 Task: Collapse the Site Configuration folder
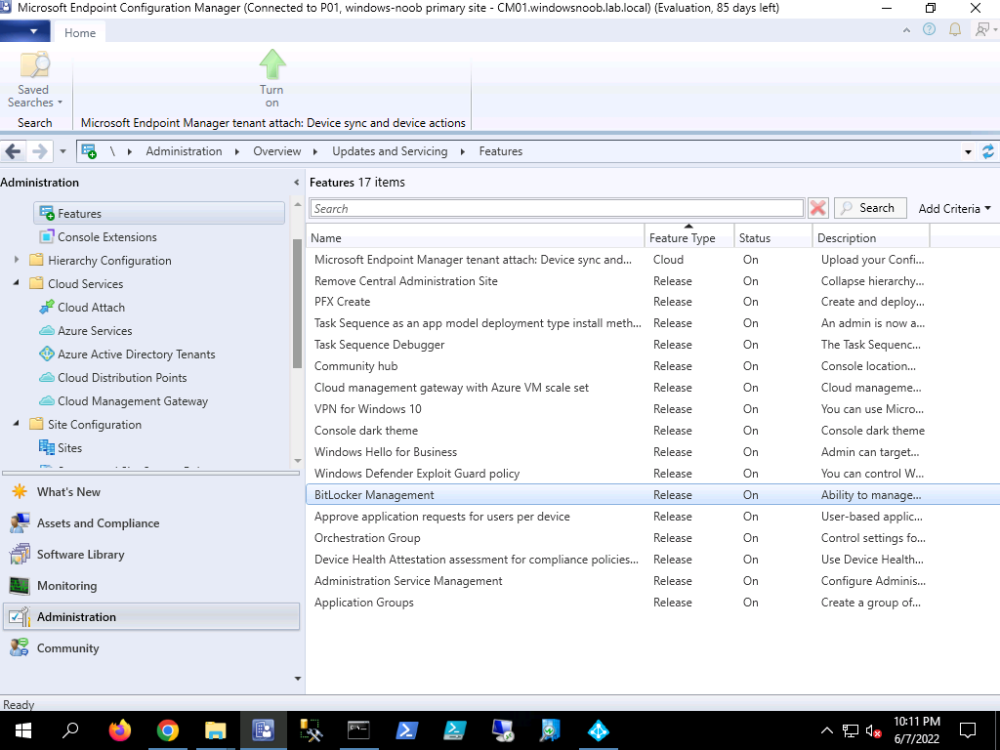17,423
